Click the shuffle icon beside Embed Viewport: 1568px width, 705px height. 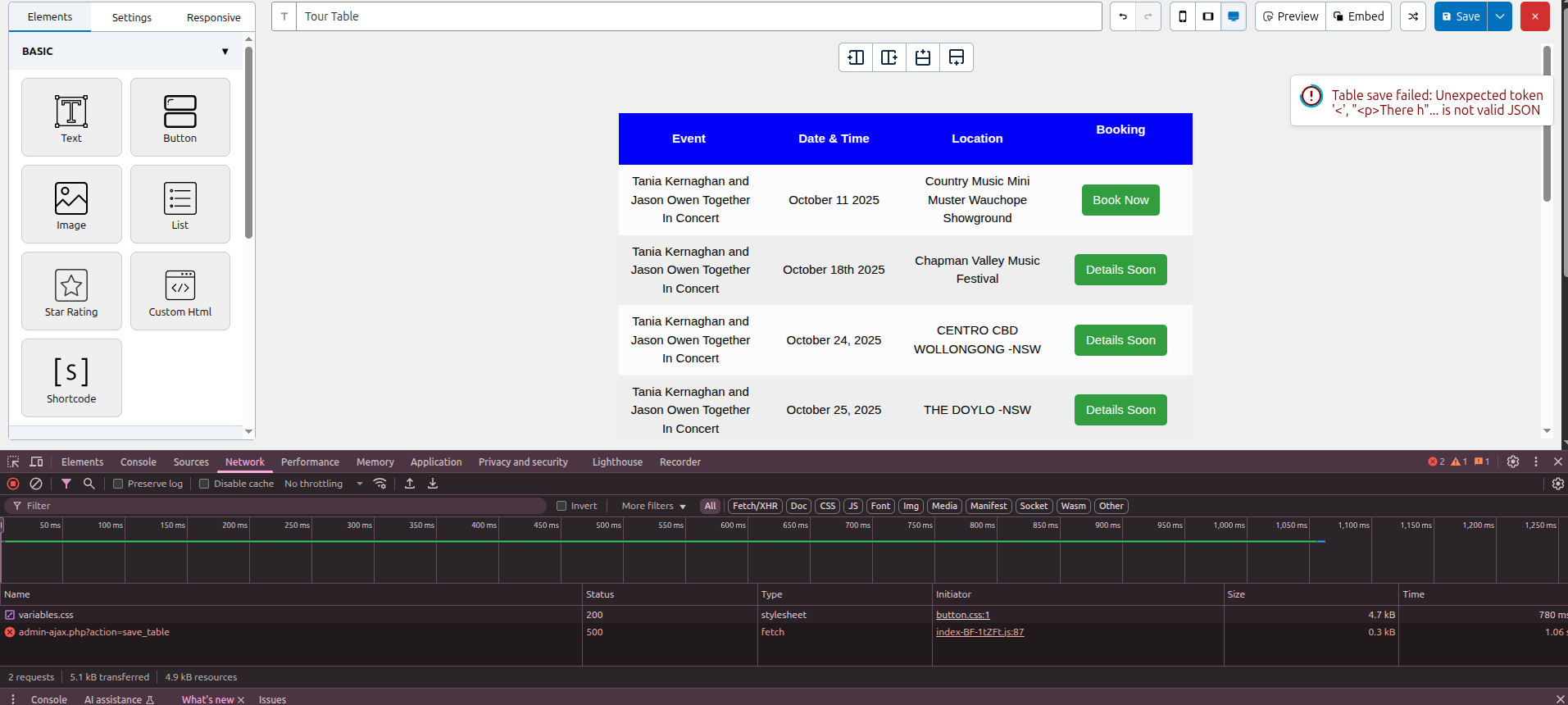1413,16
